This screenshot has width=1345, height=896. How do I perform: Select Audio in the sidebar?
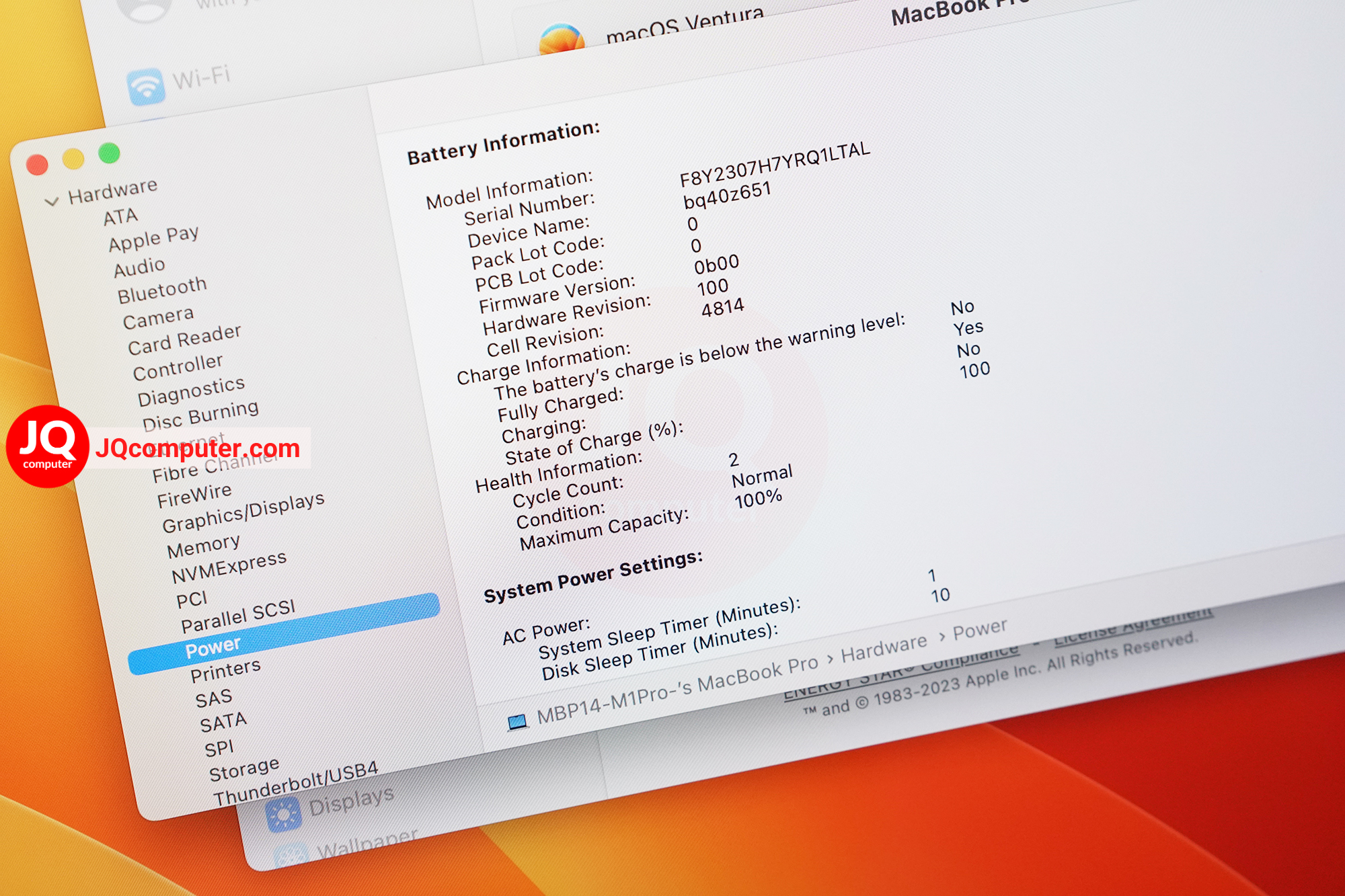139,268
